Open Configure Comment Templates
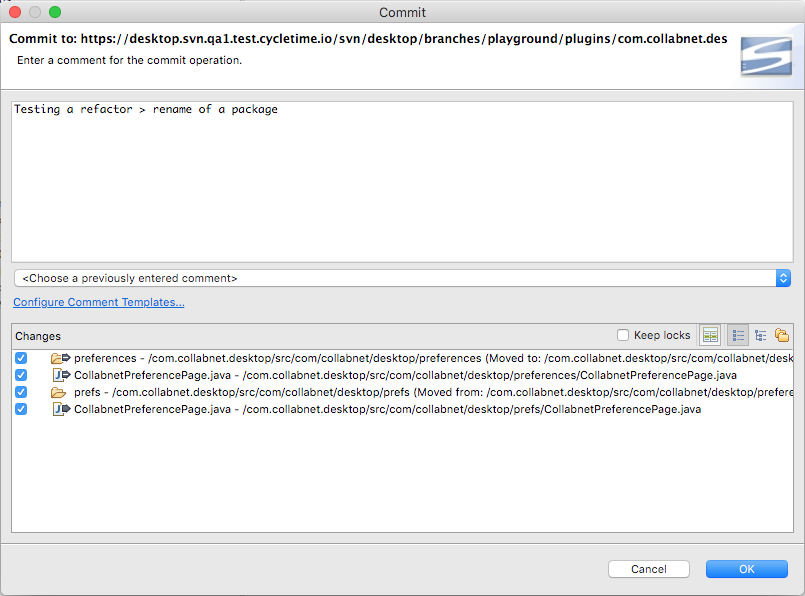805x596 pixels. pos(98,302)
